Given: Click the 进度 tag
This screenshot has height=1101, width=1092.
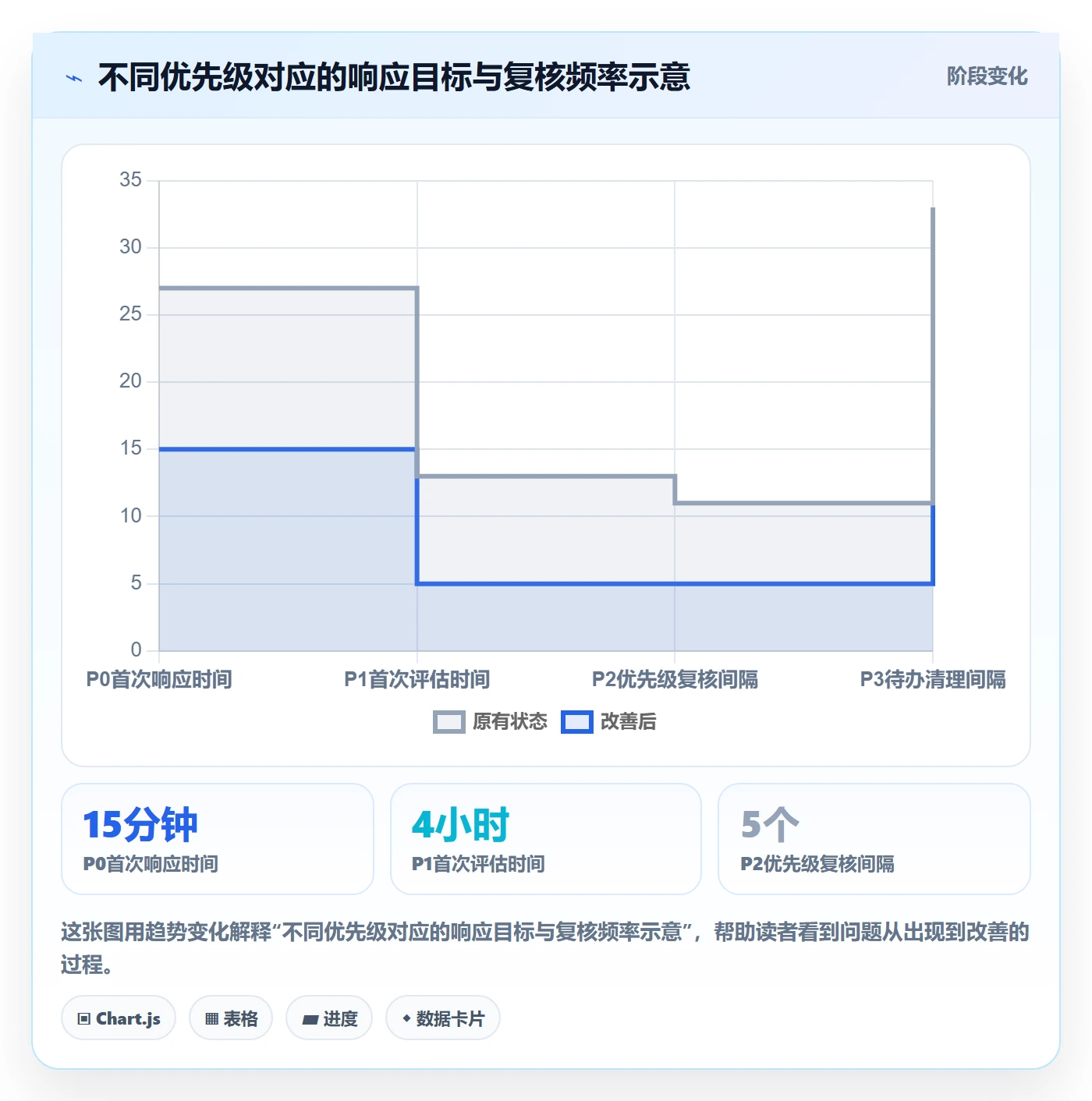Looking at the screenshot, I should pos(329,1018).
